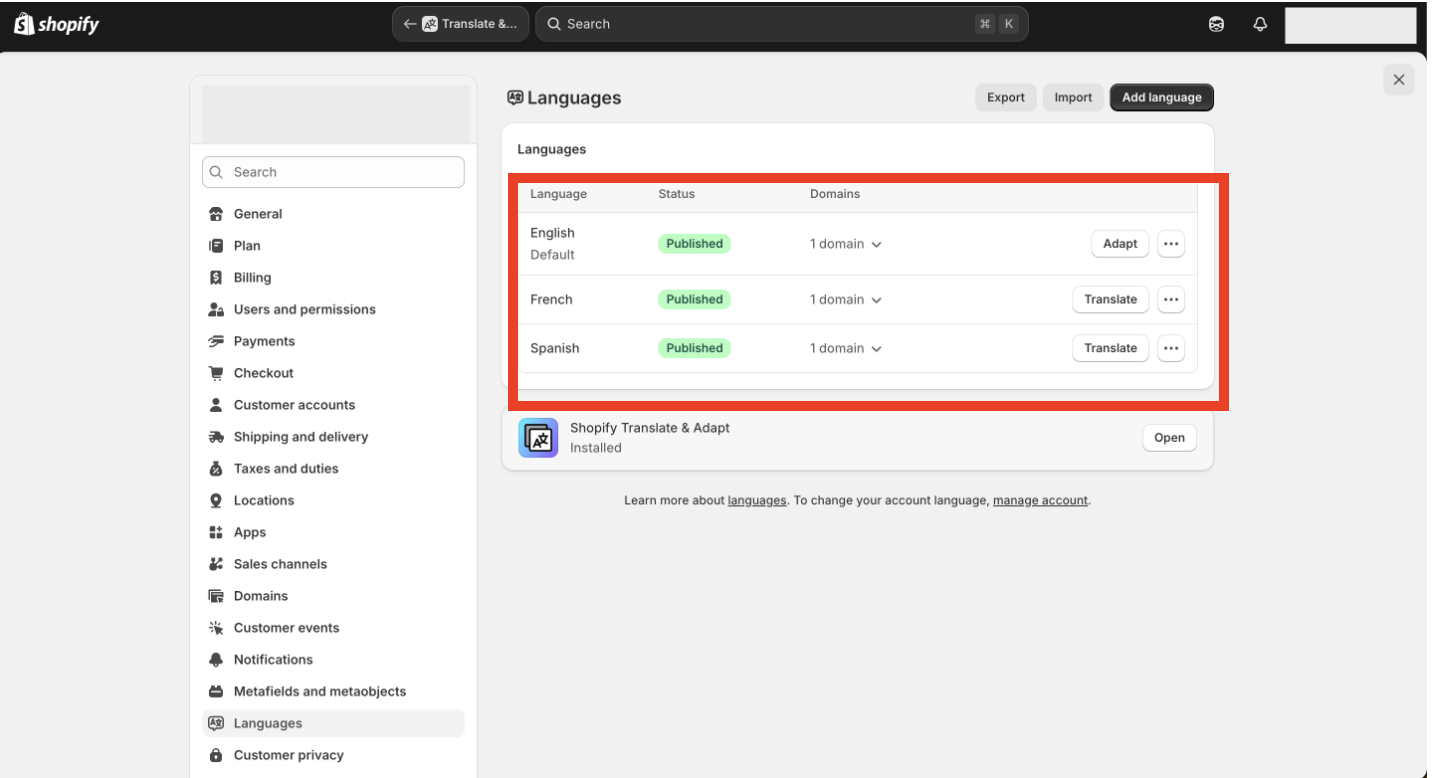Click the Customer accounts icon
This screenshot has height=778, width=1432.
[x=216, y=405]
